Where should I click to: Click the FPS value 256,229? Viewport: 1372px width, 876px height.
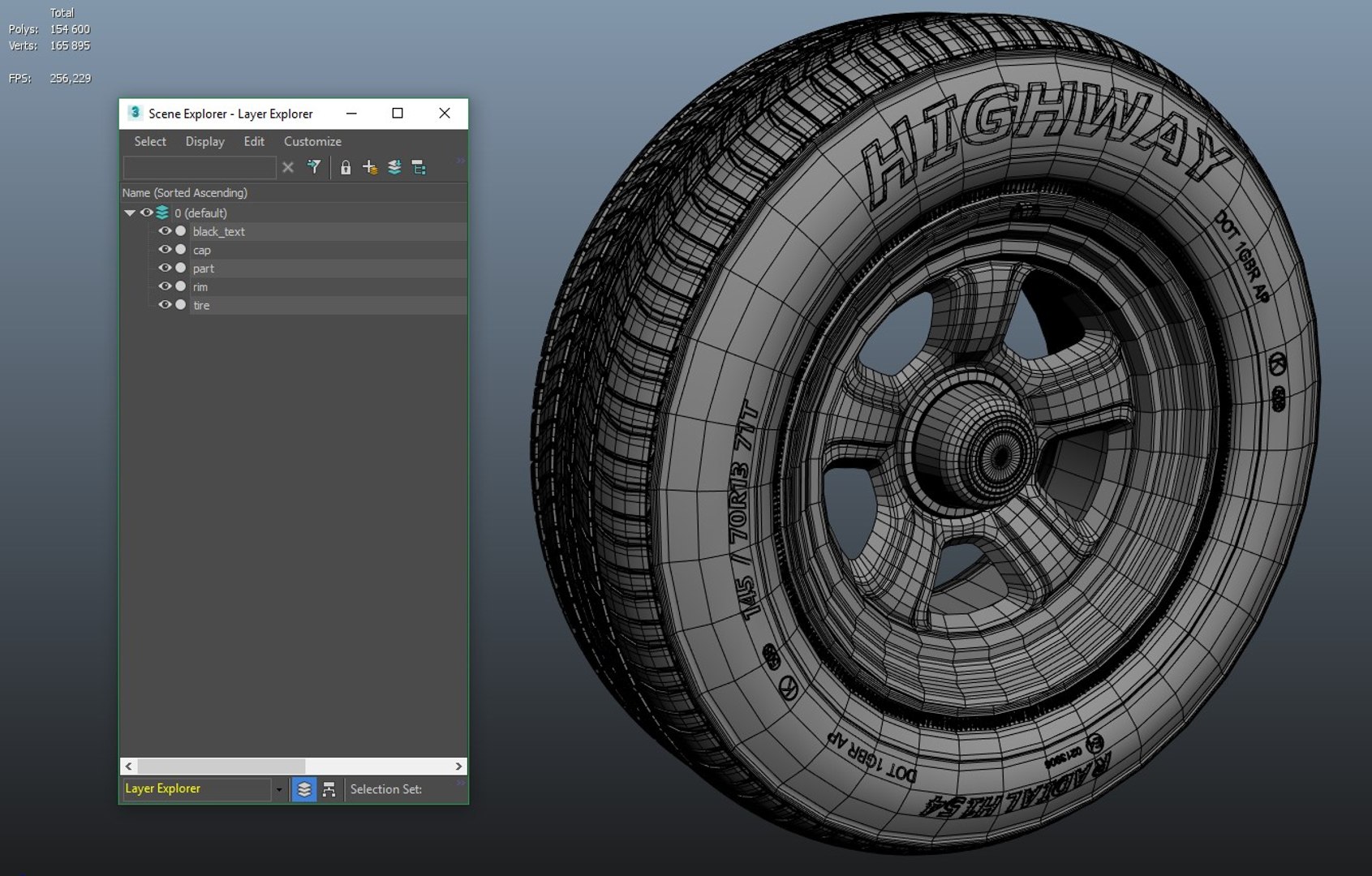tap(70, 78)
